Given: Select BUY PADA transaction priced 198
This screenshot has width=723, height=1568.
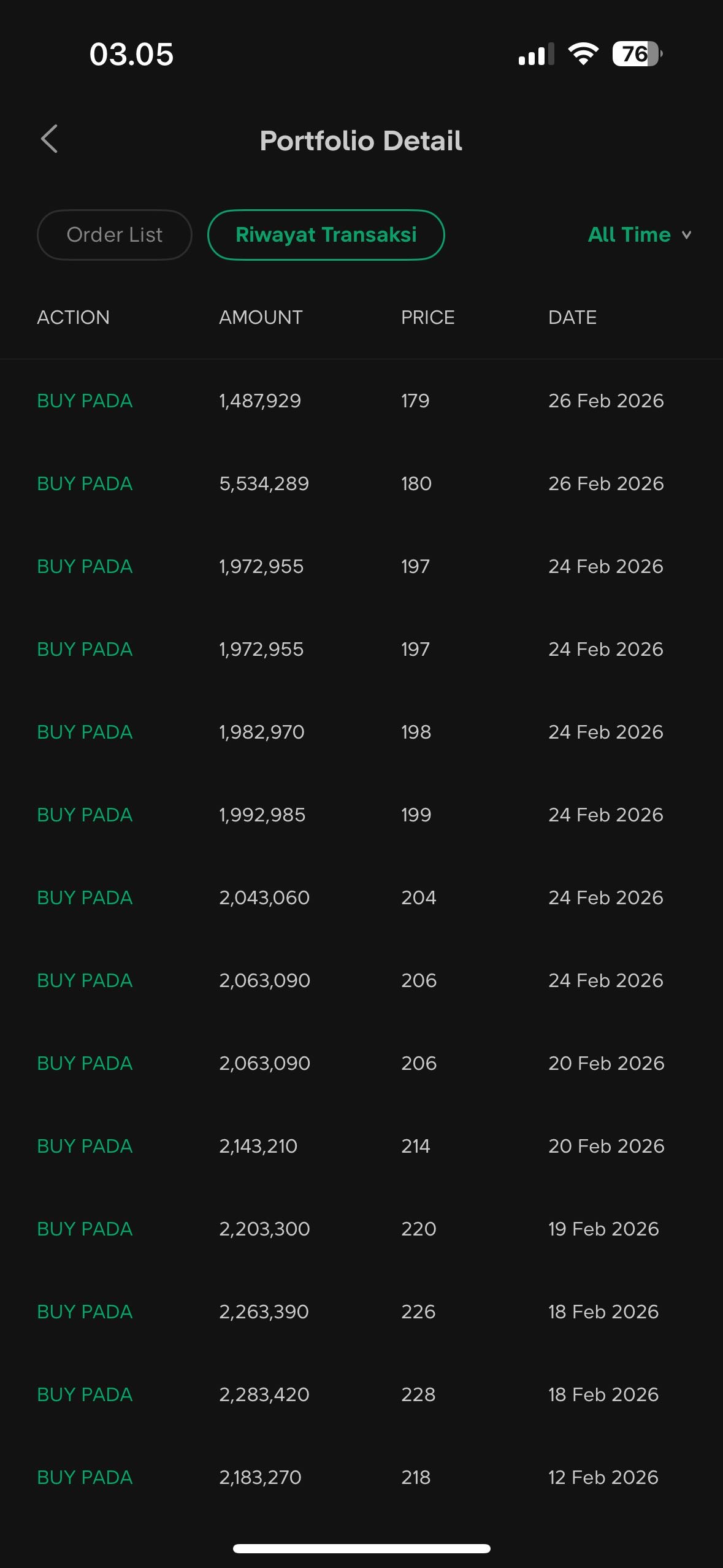Looking at the screenshot, I should pos(361,732).
